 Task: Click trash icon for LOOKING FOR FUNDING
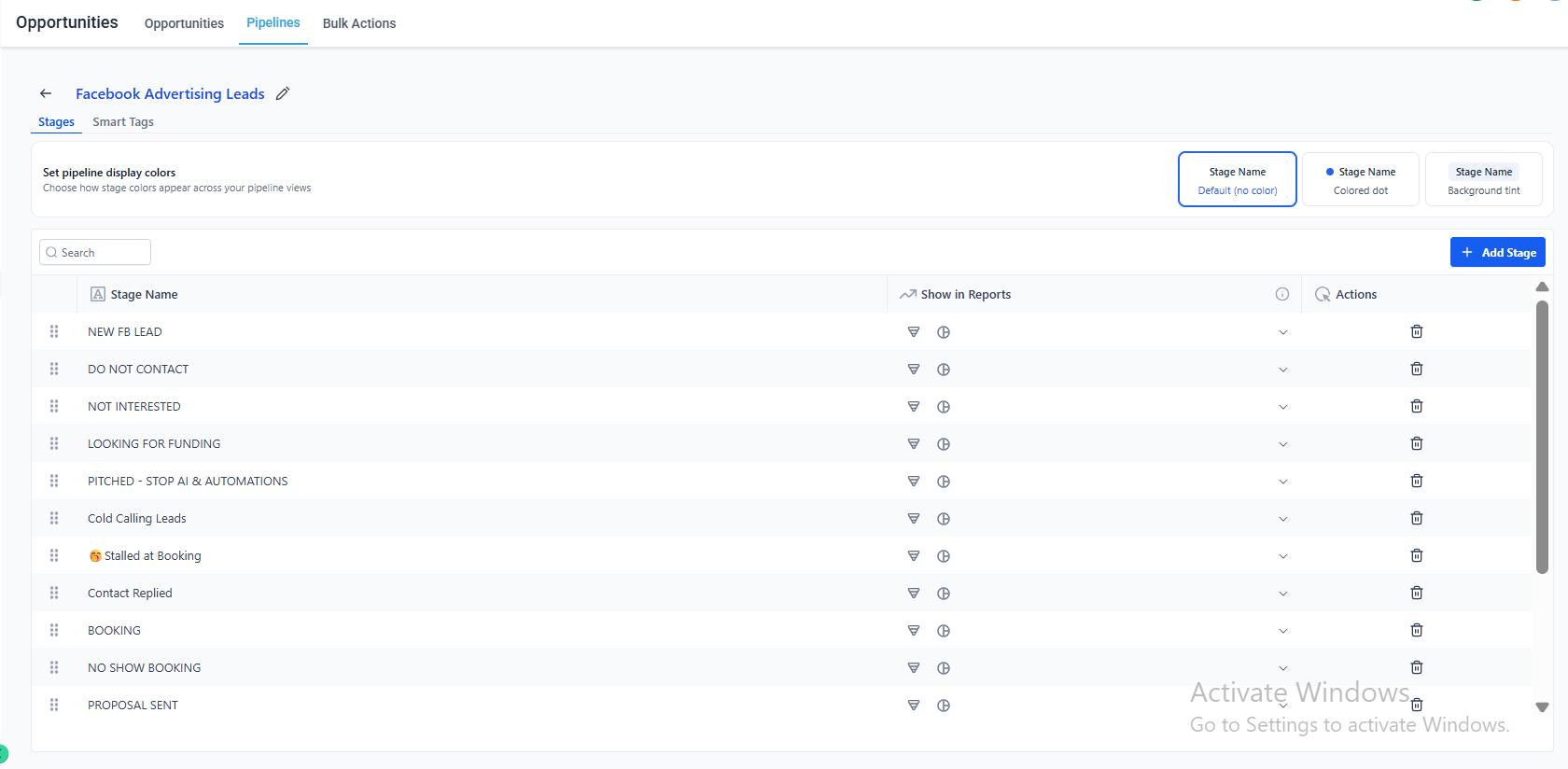(1416, 443)
